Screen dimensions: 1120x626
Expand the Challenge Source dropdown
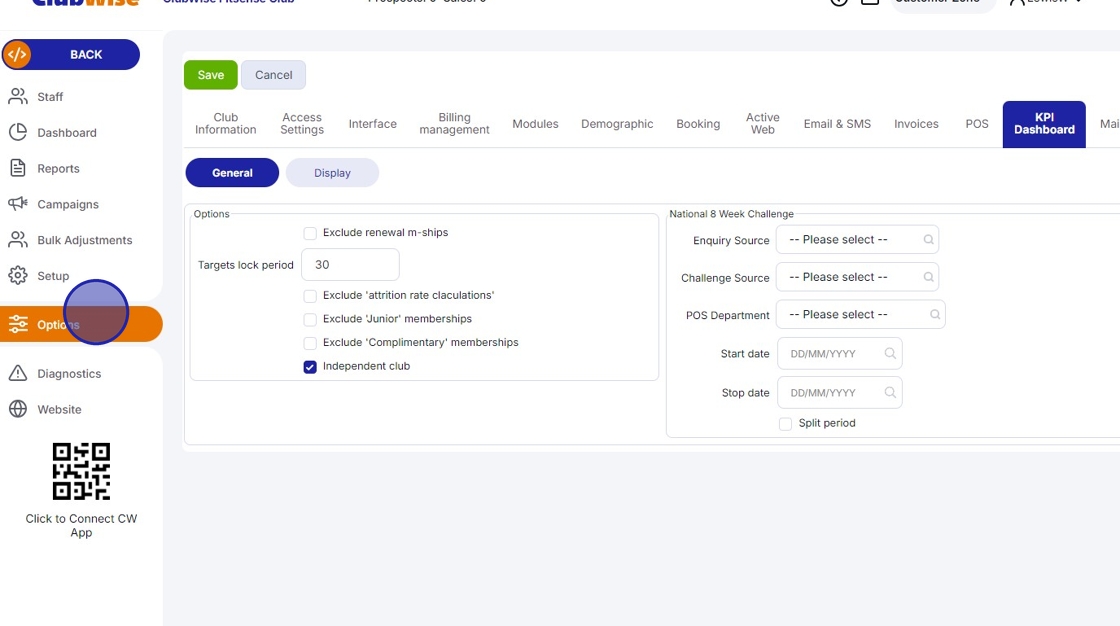coord(857,277)
